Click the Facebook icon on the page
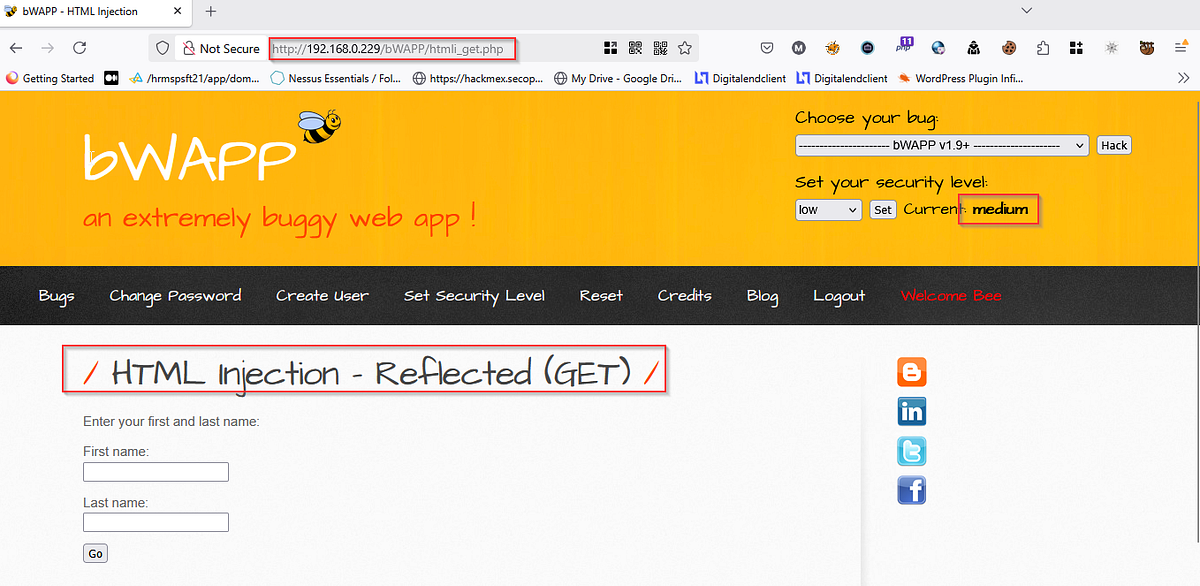Viewport: 1200px width, 586px height. [x=911, y=490]
